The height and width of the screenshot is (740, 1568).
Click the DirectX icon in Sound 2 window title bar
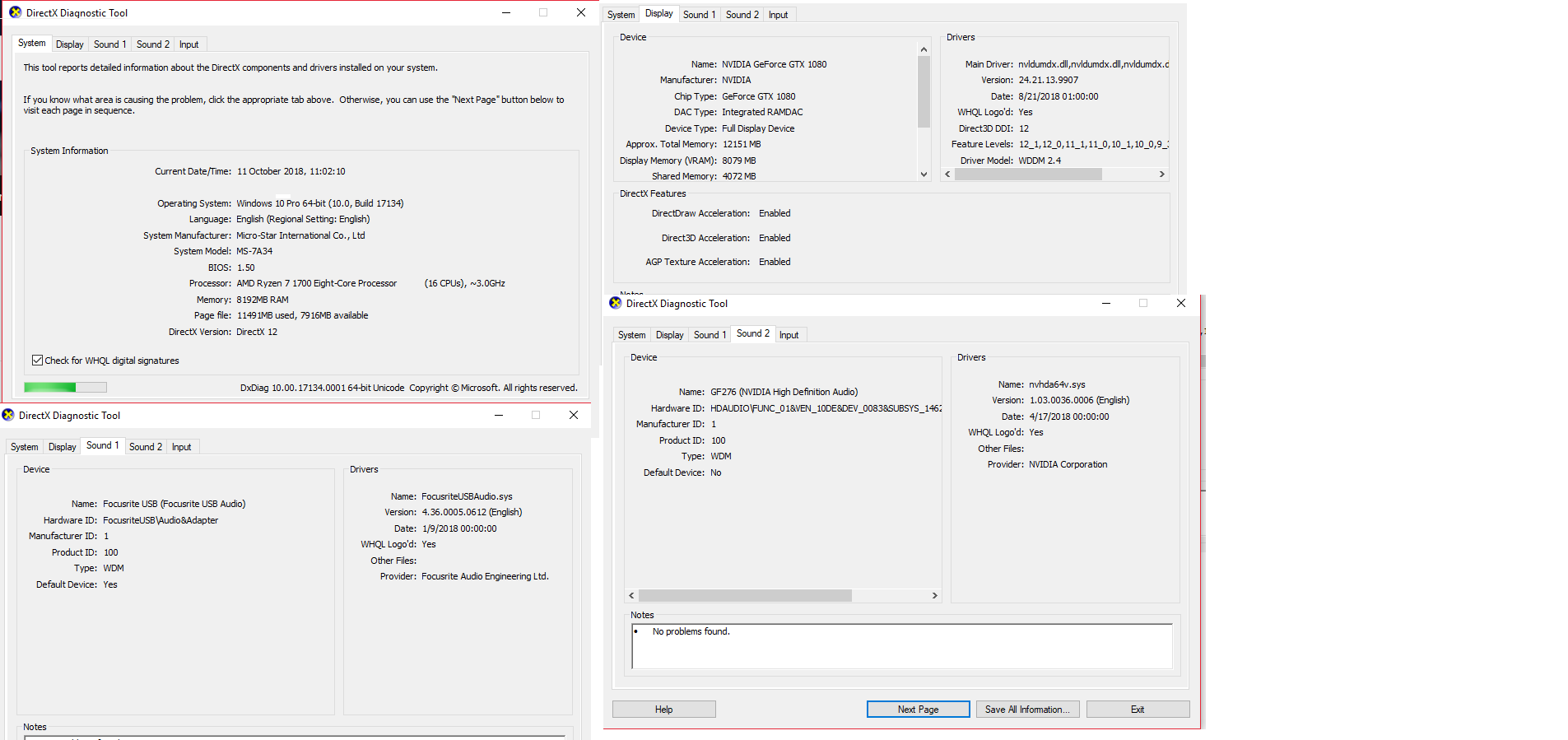(616, 303)
